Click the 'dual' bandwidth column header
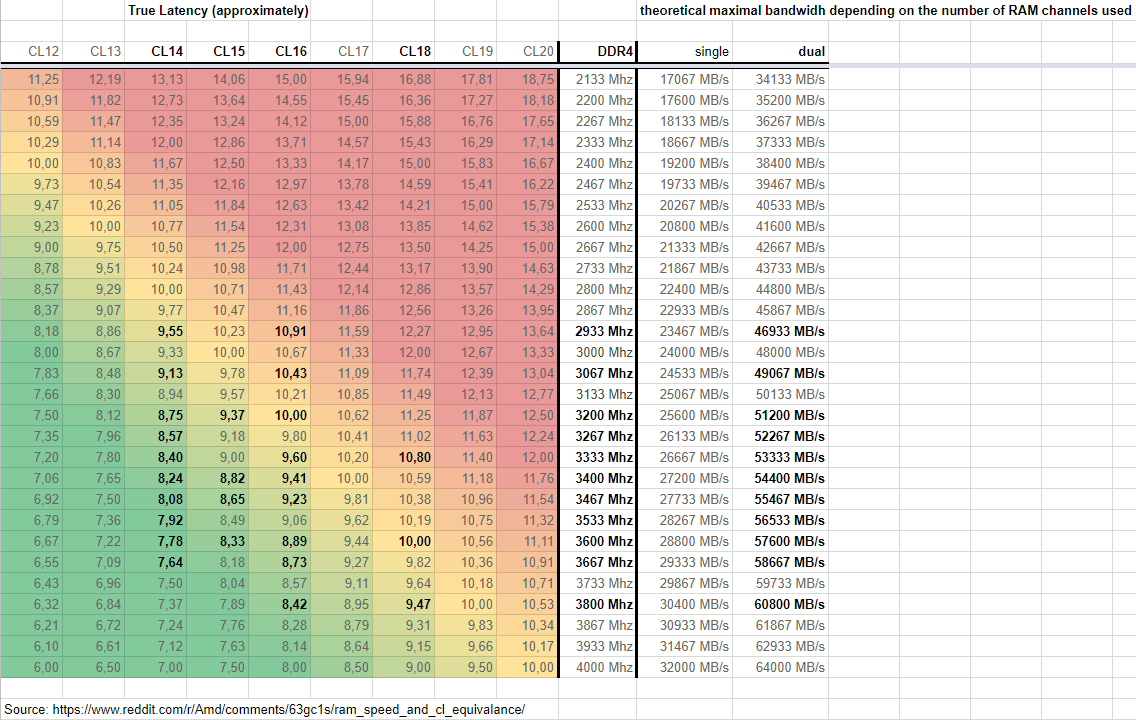 click(780, 51)
